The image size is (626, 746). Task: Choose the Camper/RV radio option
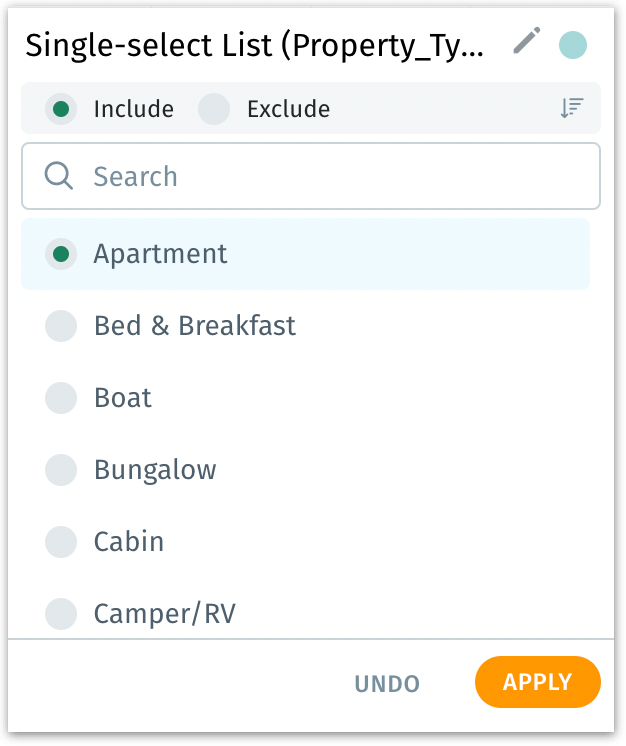tap(61, 613)
